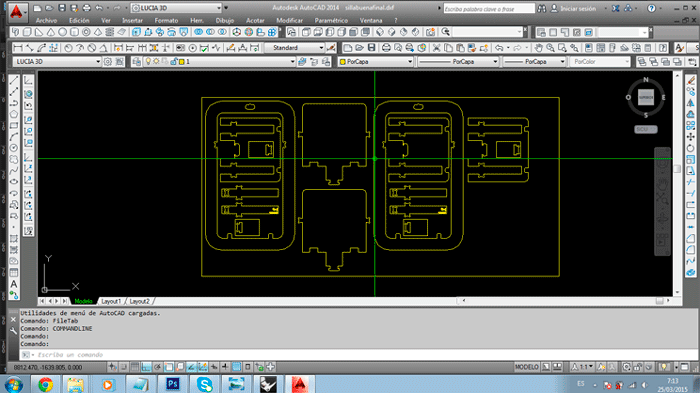Select the Line tool in draw toolbar
The width and height of the screenshot is (700, 393).
14,80
